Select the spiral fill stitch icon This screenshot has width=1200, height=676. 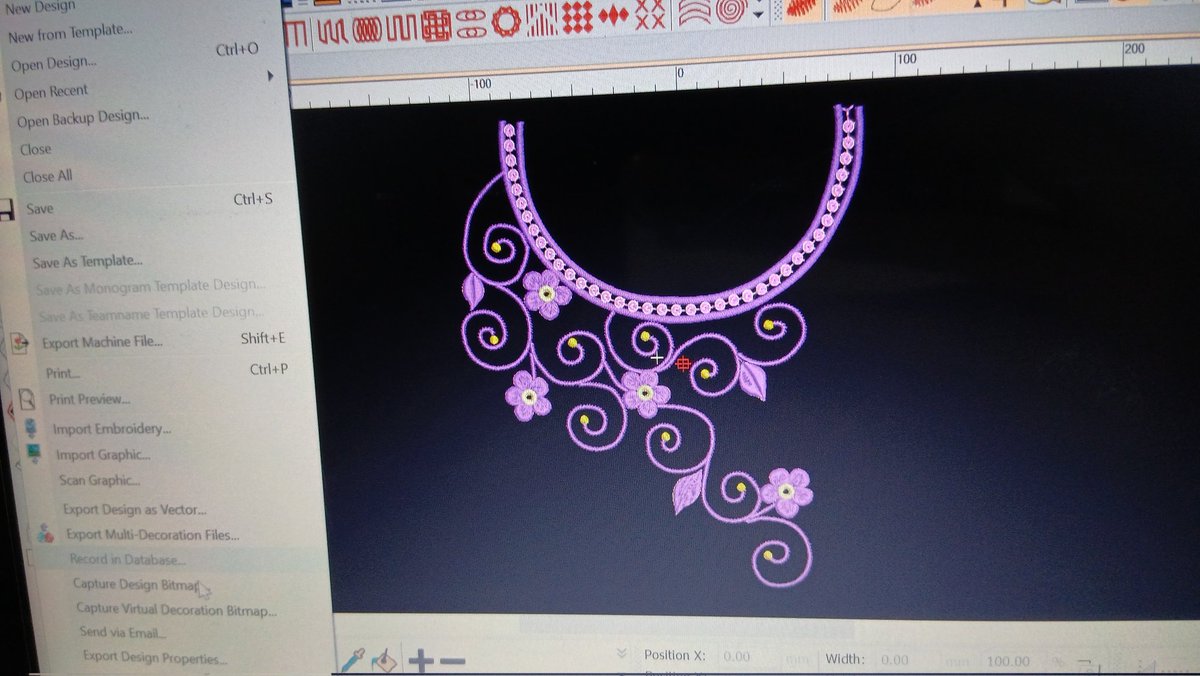point(732,10)
